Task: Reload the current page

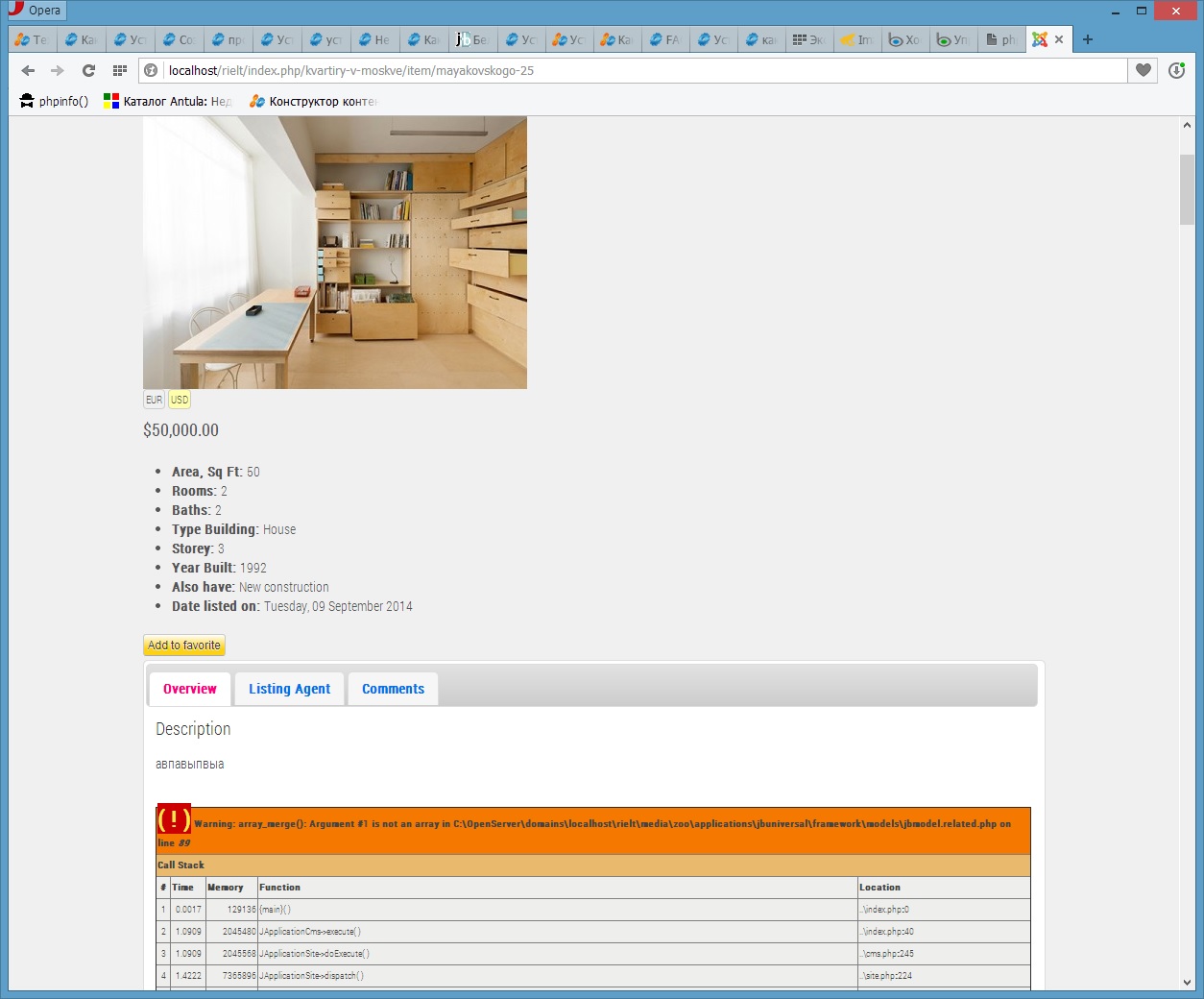Action: pos(88,70)
